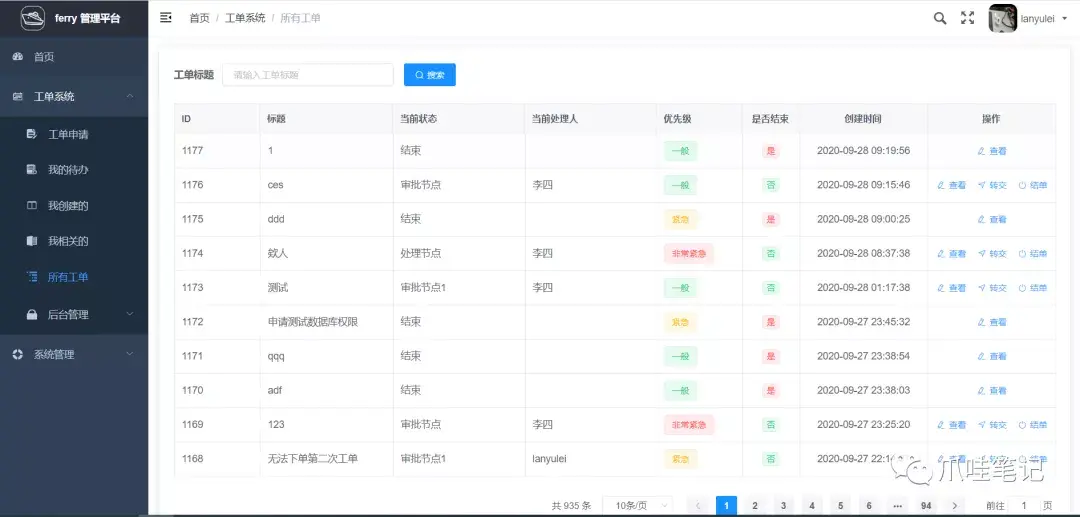Open the 10条/页 page size dropdown
The width and height of the screenshot is (1080, 517).
(x=637, y=506)
